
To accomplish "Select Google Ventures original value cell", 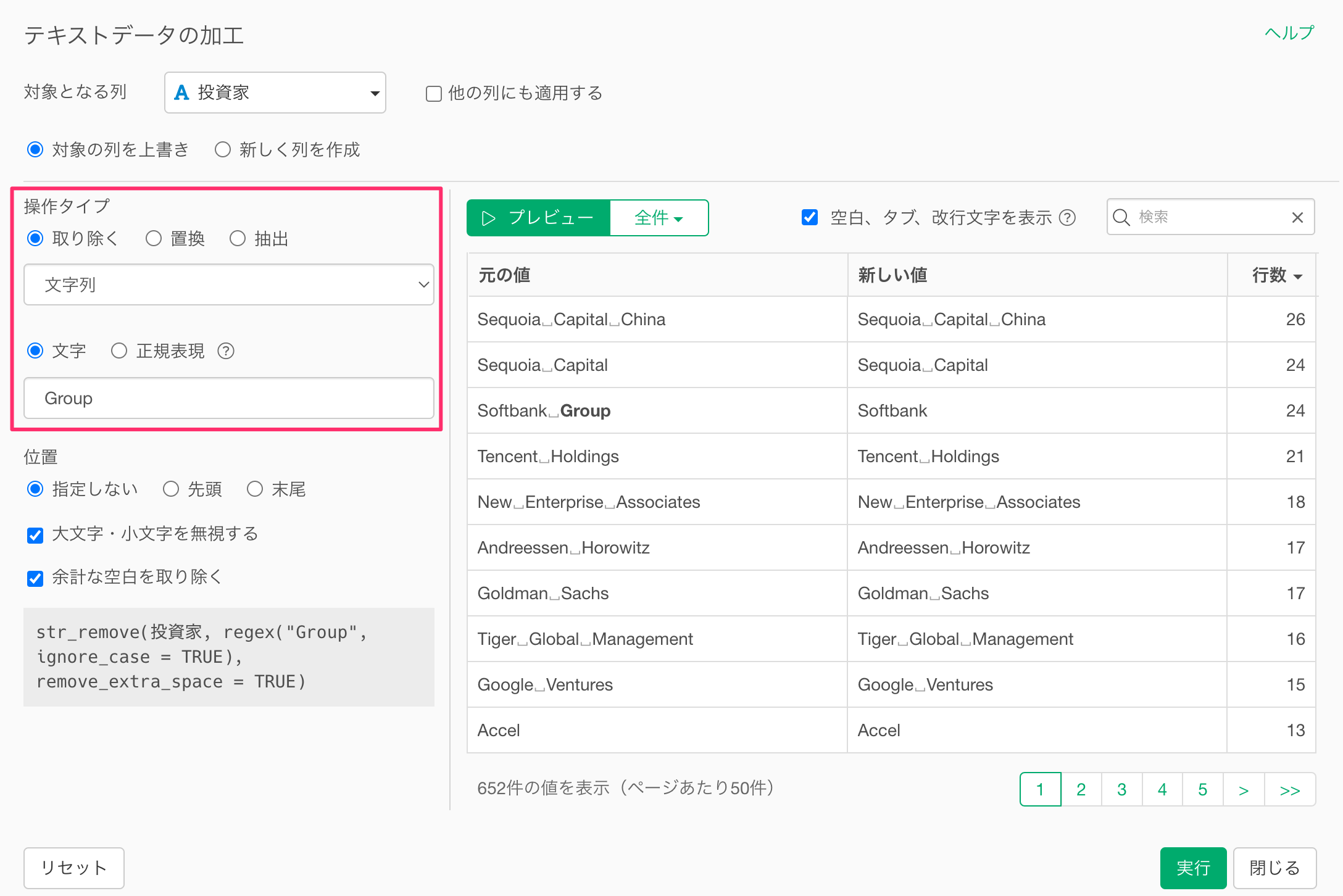I will [x=657, y=684].
